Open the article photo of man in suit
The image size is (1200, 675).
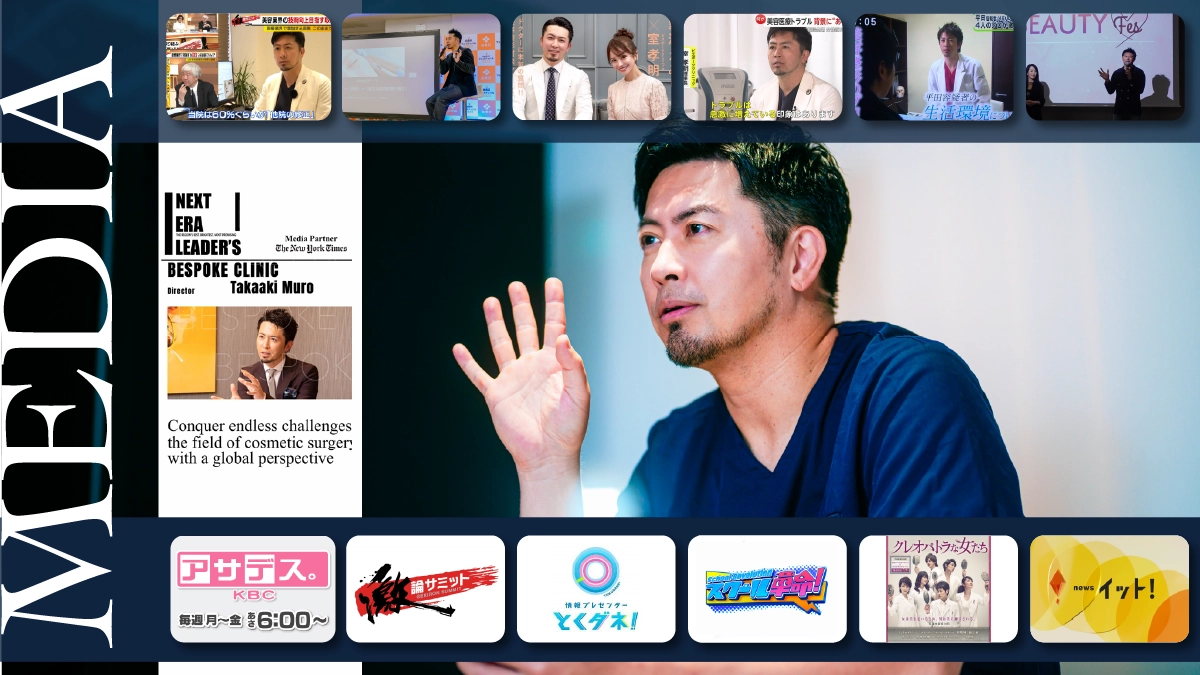coord(259,353)
